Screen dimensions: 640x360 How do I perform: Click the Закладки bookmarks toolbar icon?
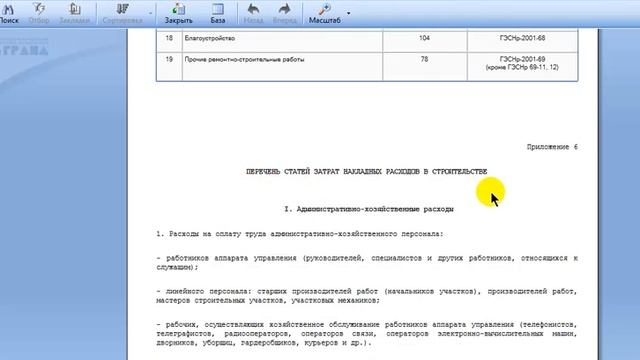point(74,13)
